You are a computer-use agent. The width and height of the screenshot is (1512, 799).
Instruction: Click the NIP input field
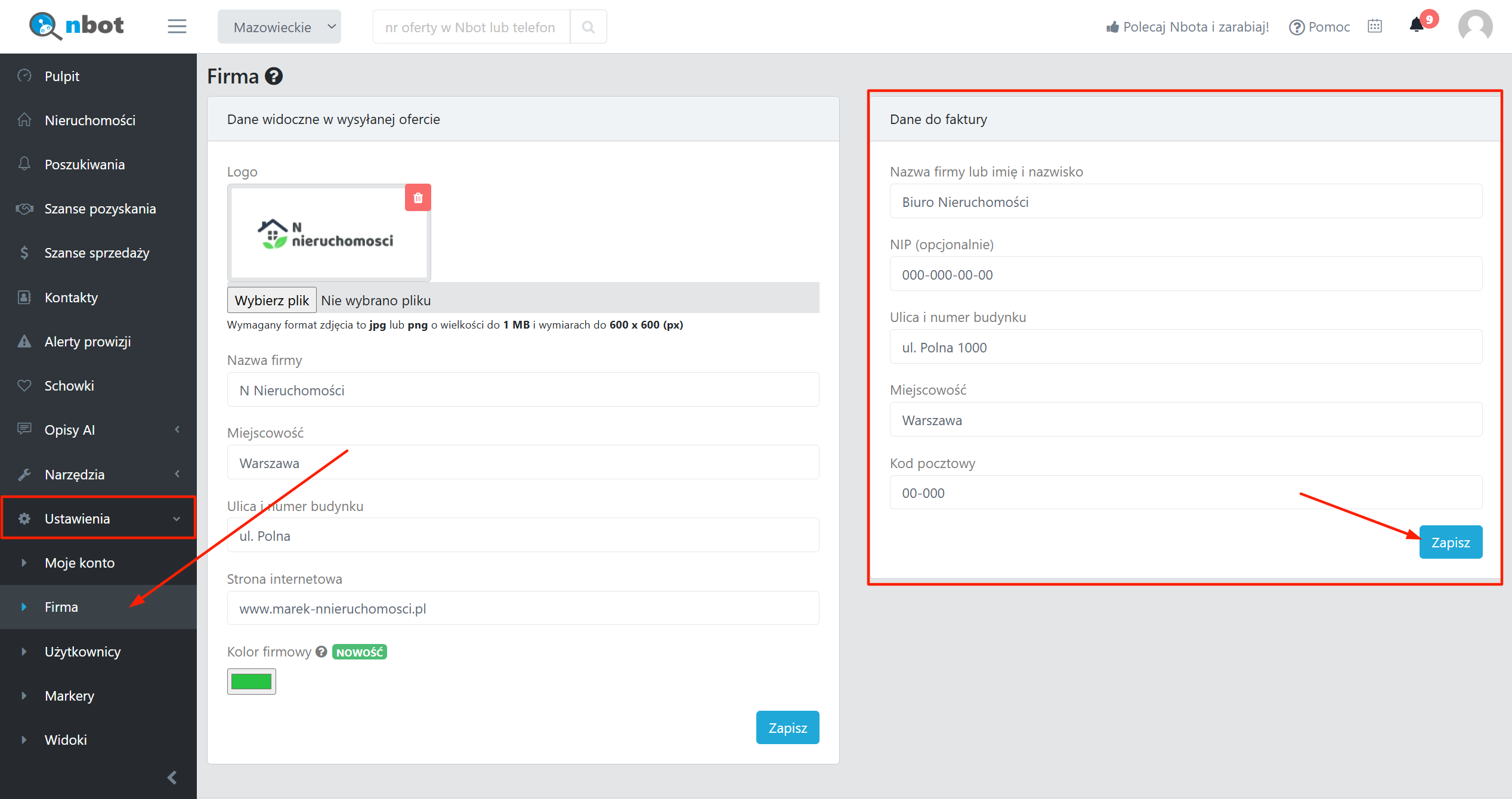pyautogui.click(x=1185, y=275)
